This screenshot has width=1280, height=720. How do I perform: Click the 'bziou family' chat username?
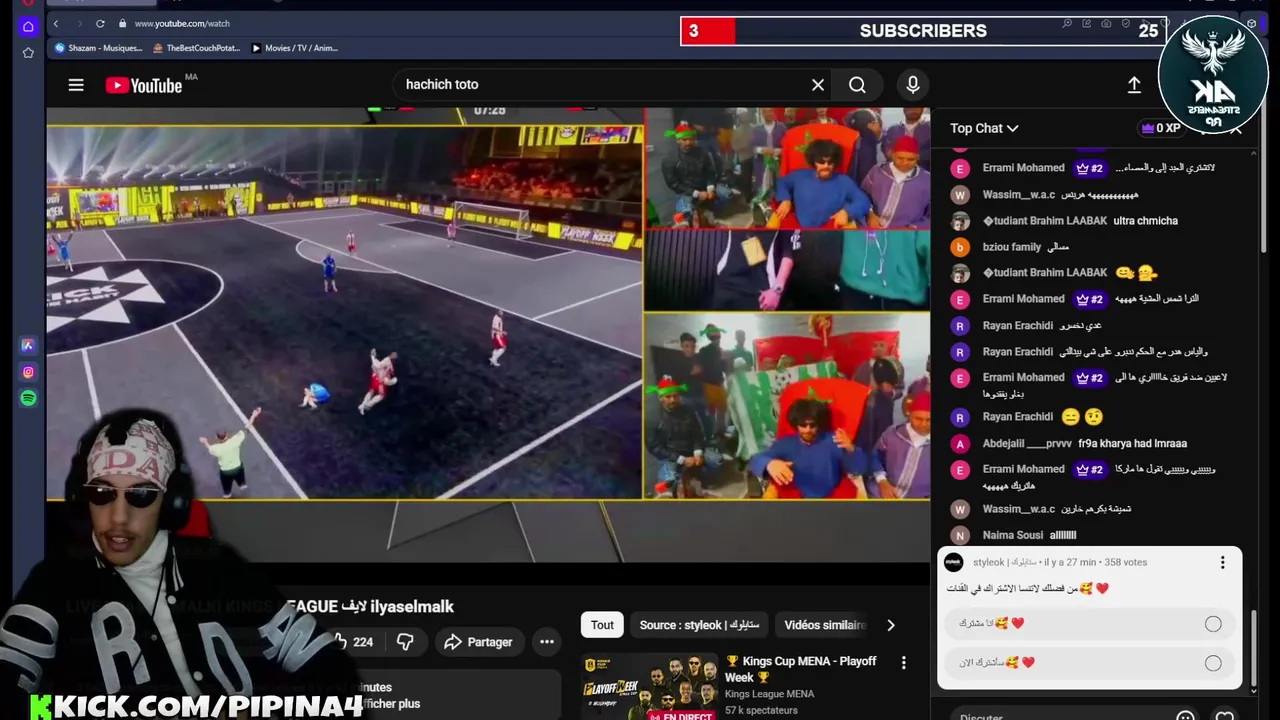[1012, 247]
